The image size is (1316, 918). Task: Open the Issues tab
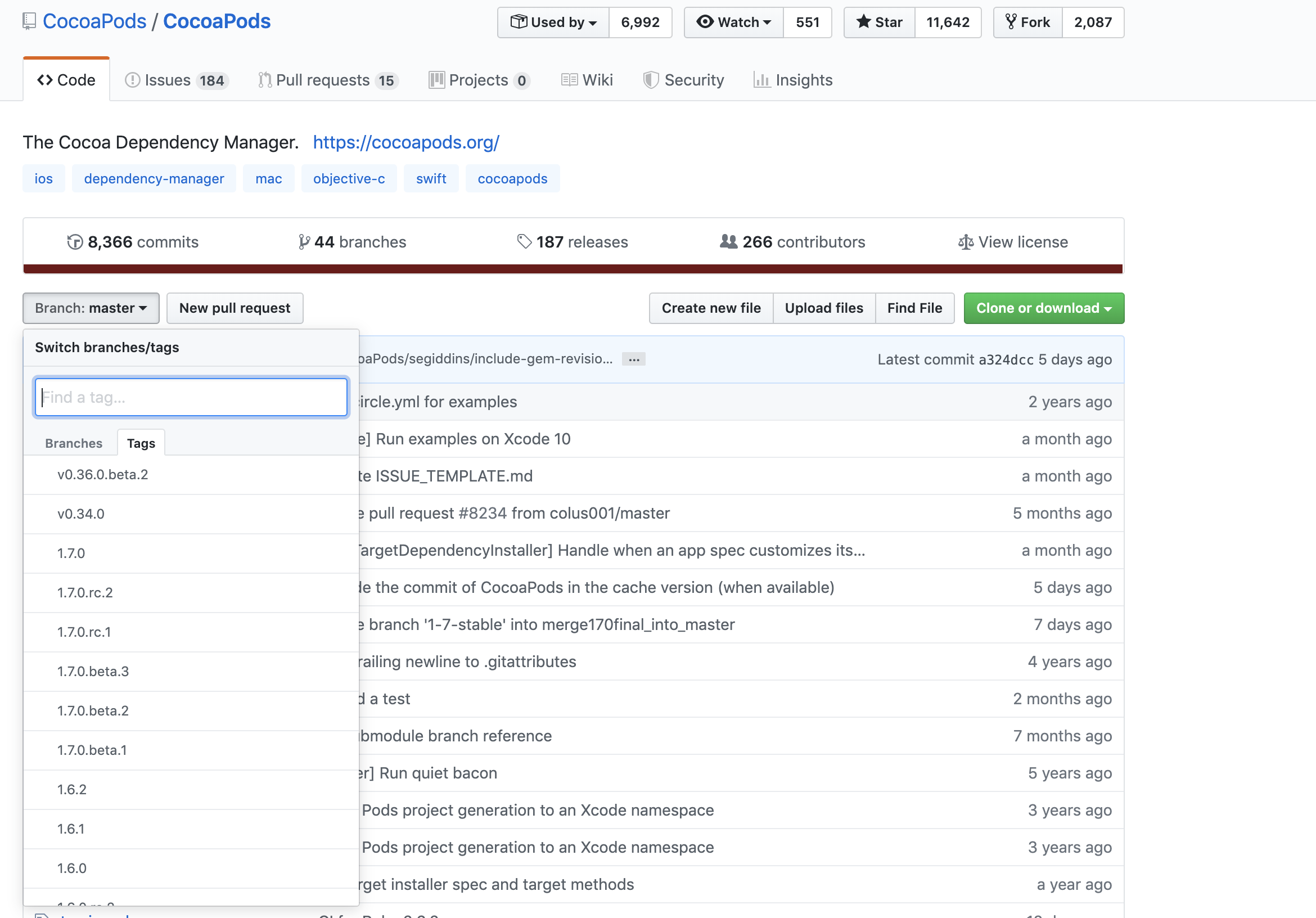176,80
